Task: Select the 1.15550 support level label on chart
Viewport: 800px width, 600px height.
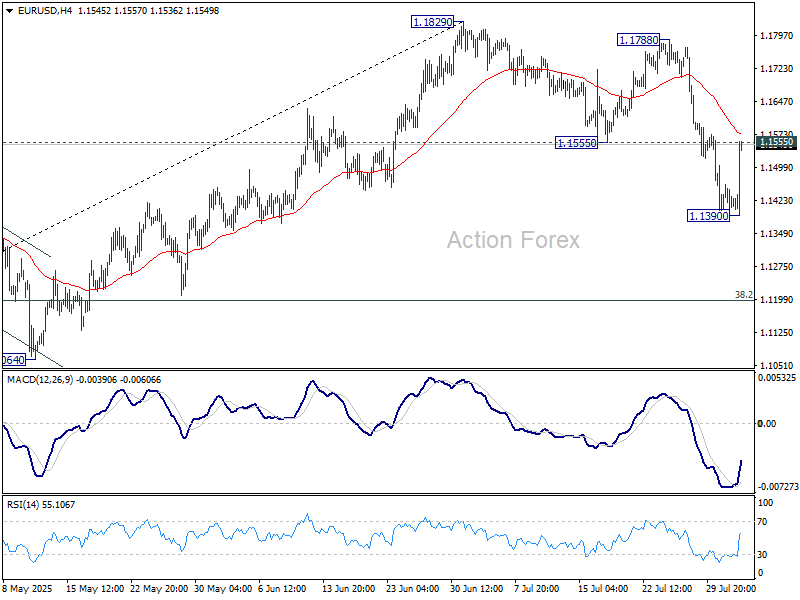Action: click(576, 143)
